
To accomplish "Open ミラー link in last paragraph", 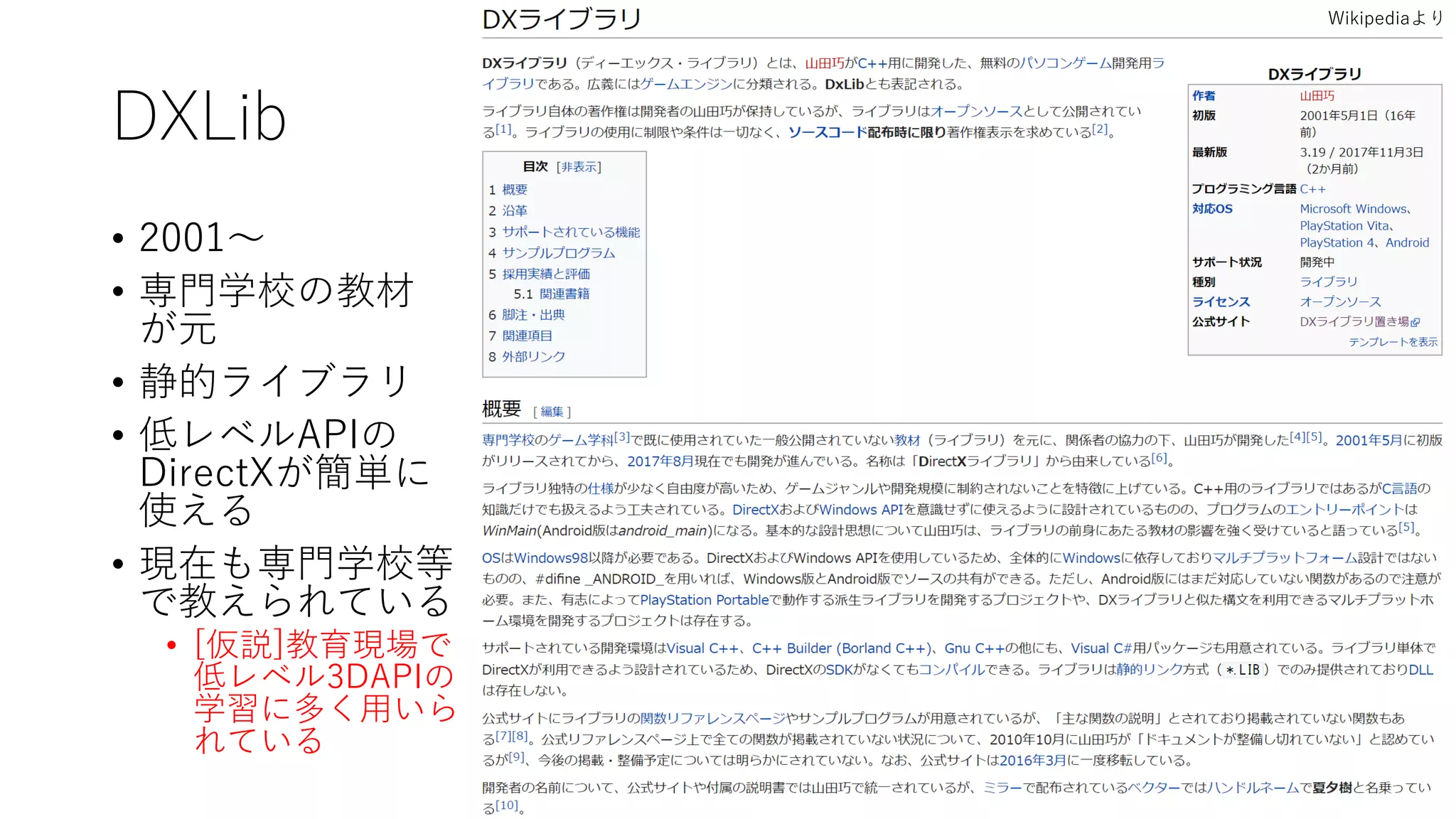I will 1003,788.
